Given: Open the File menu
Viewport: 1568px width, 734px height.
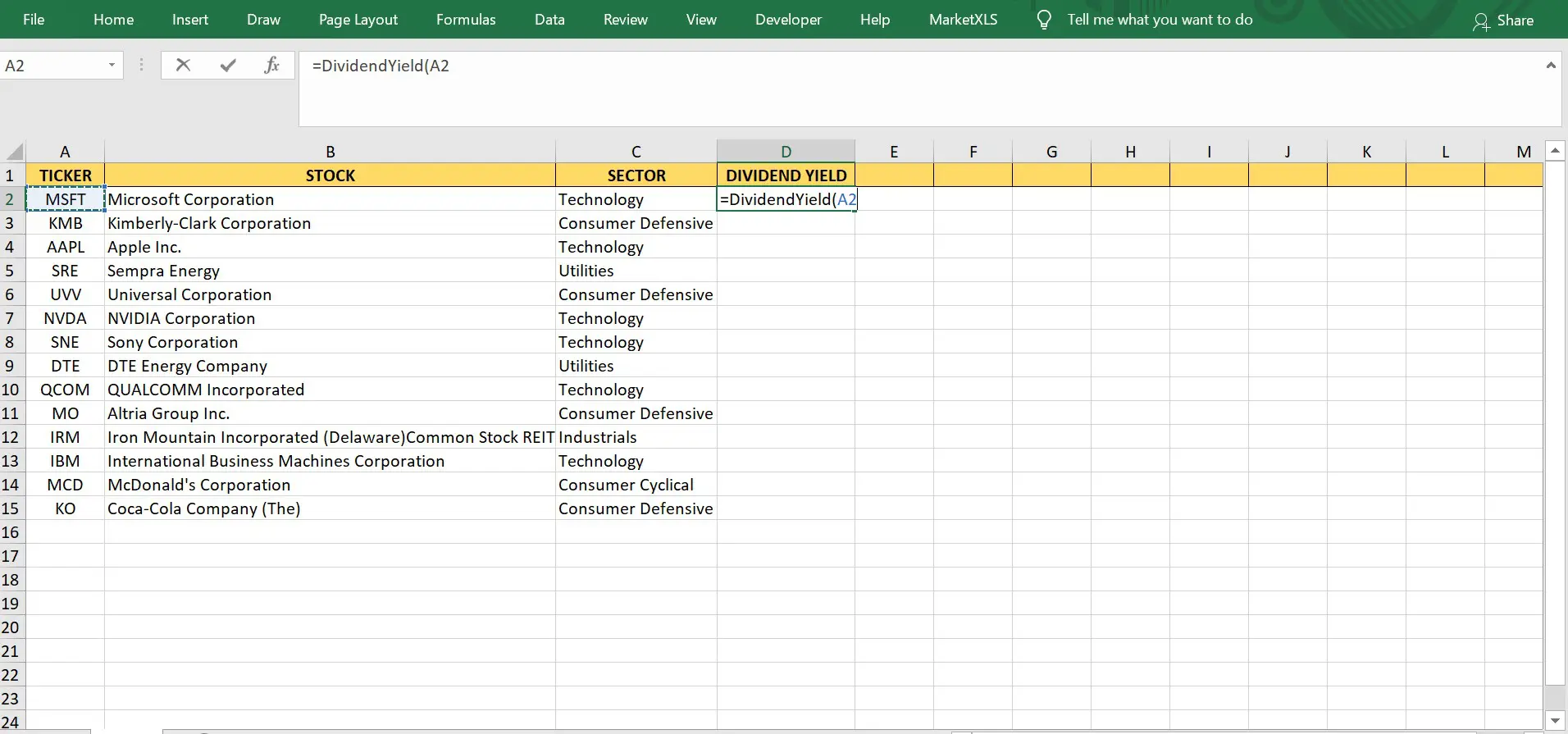Looking at the screenshot, I should click(34, 20).
